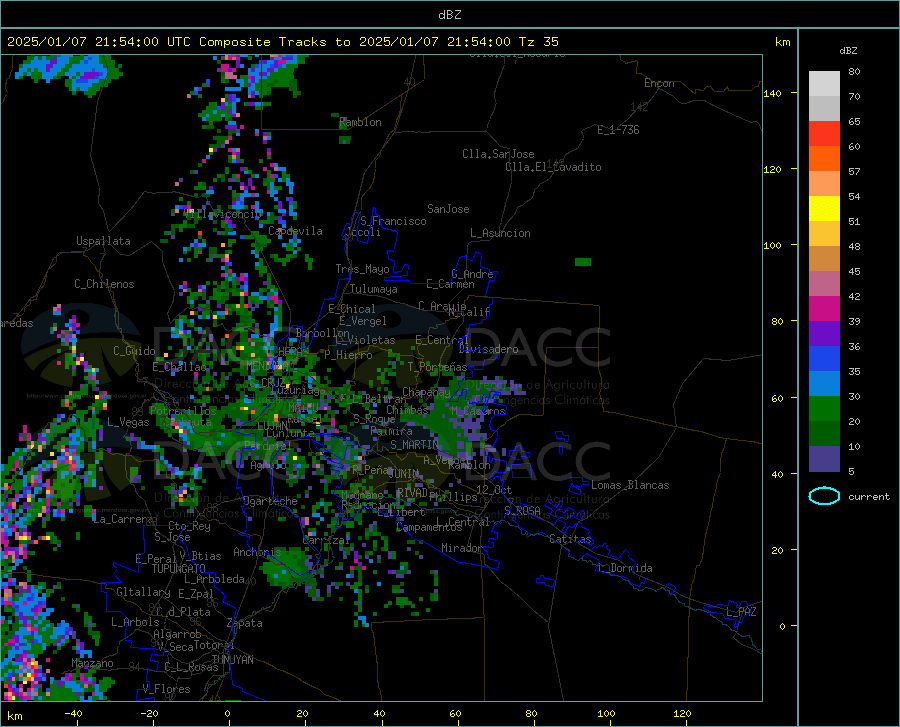The width and height of the screenshot is (900, 727).
Task: Click the white 80 dBZ legend swatch
Action: [x=824, y=84]
